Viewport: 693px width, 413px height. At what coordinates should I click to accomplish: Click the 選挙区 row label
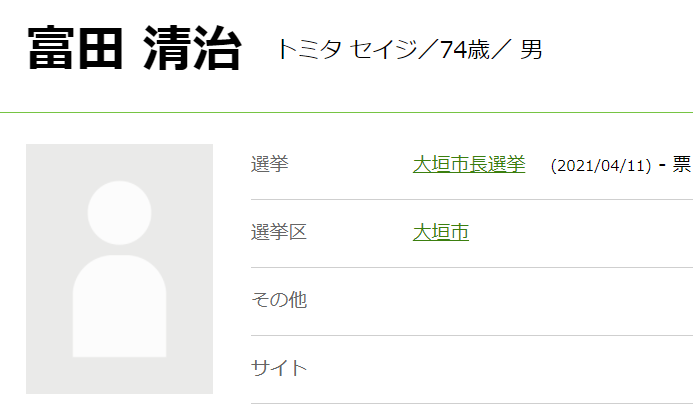click(x=278, y=233)
